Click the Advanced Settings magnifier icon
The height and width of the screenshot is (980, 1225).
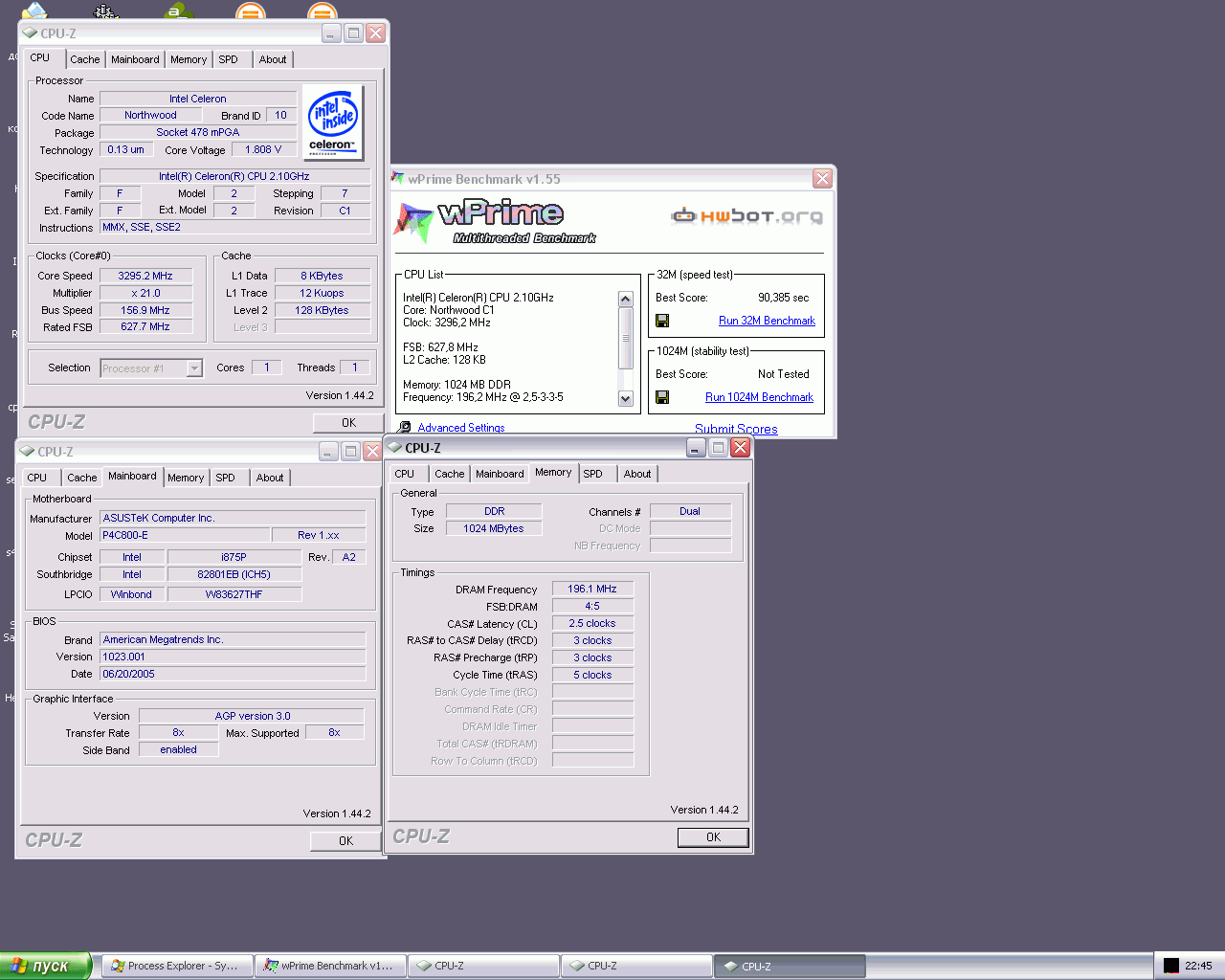coord(405,428)
